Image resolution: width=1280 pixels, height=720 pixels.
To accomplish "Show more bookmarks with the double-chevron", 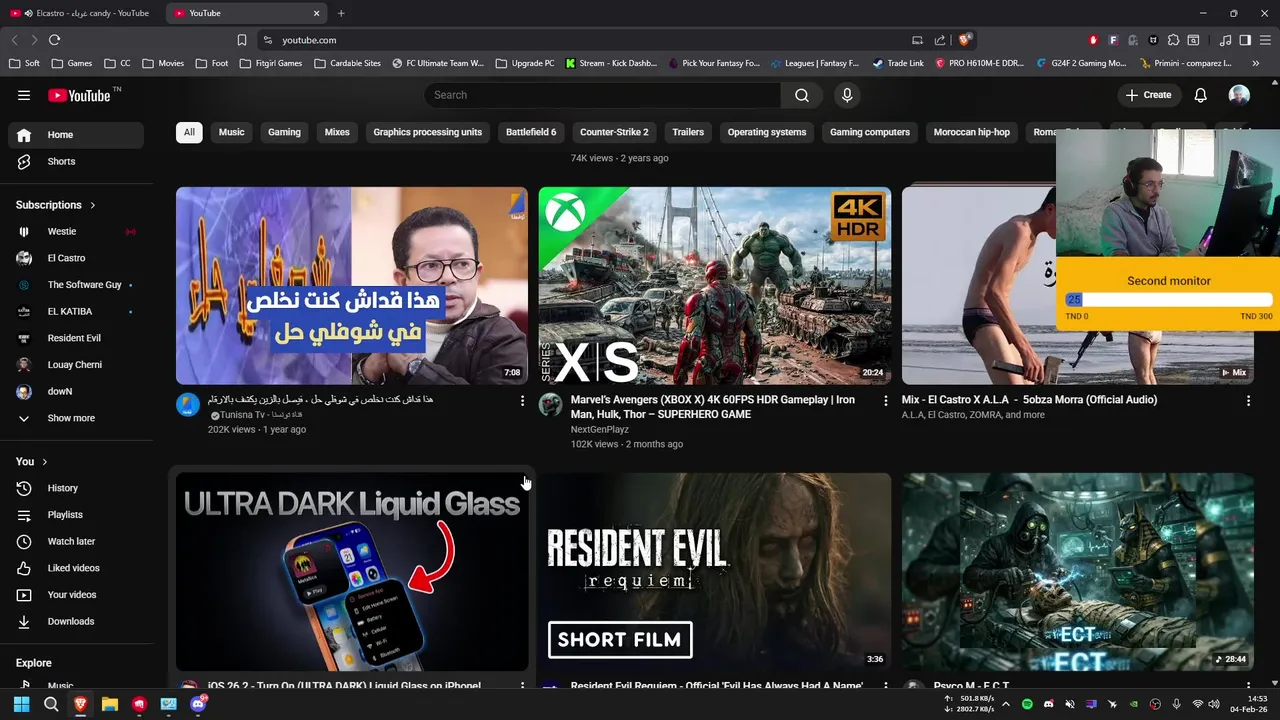I will tap(1256, 63).
